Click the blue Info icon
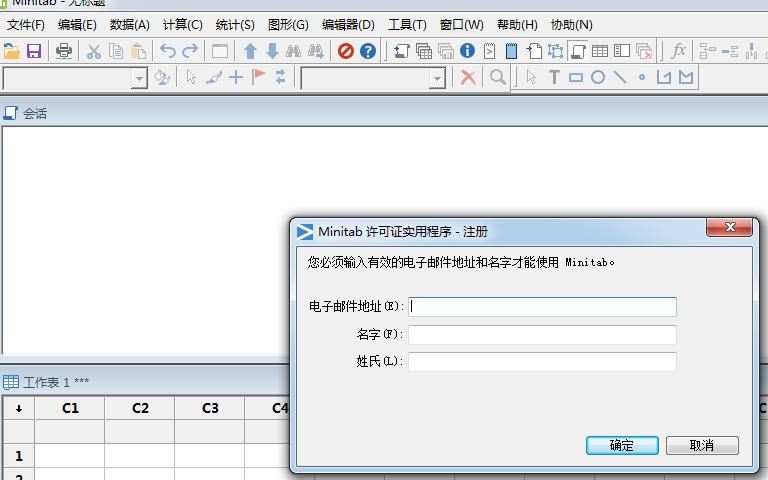Screen dimensions: 768x480 (467, 51)
